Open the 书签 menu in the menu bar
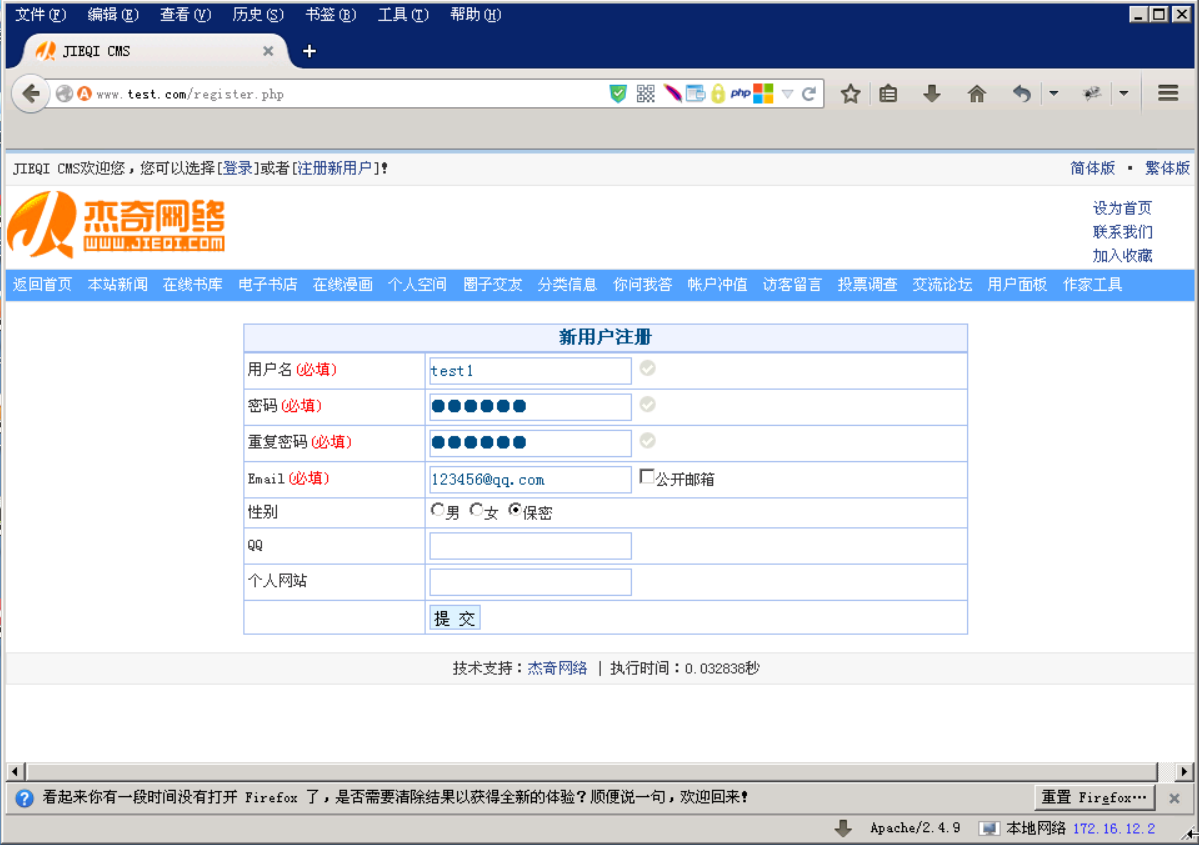 click(330, 14)
